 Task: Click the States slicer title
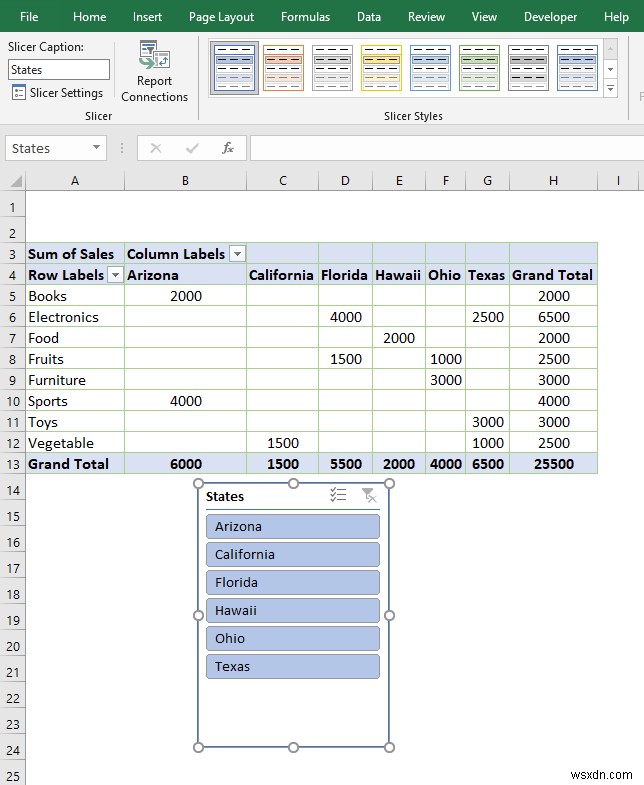coord(225,496)
